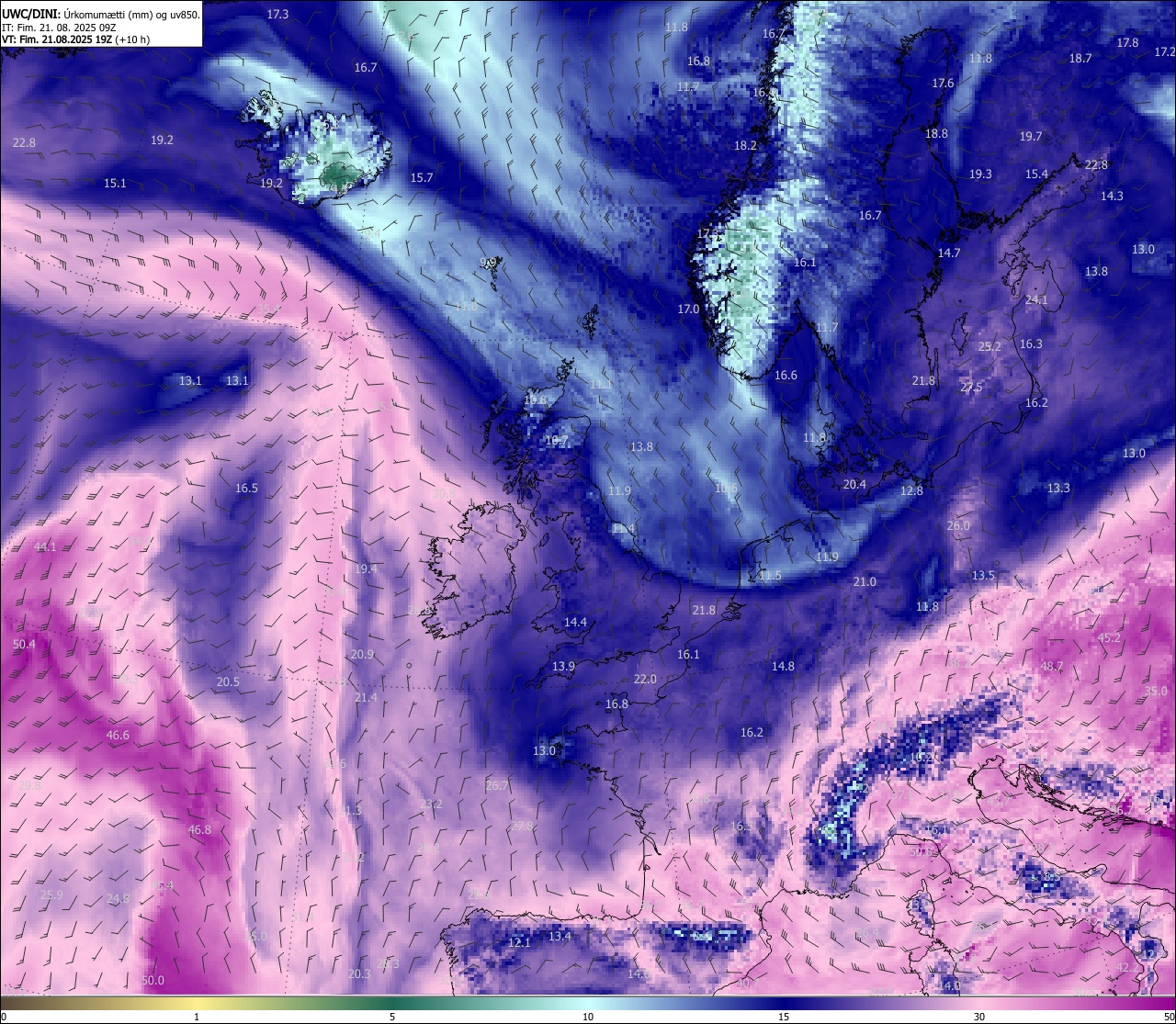Click the 25.9 value in the lower left
This screenshot has height=1024, width=1176.
51,895
